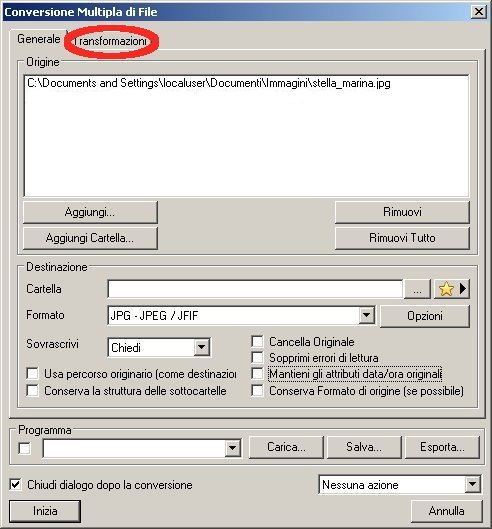The width and height of the screenshot is (492, 529).
Task: Open format Opzioni
Action: point(425,316)
